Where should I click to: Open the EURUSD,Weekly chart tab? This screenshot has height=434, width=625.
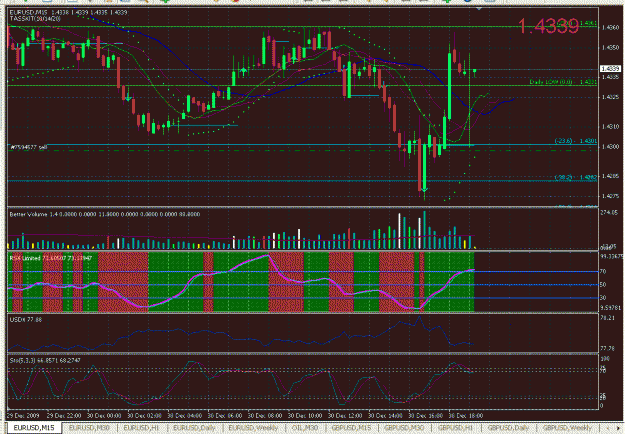(x=253, y=428)
